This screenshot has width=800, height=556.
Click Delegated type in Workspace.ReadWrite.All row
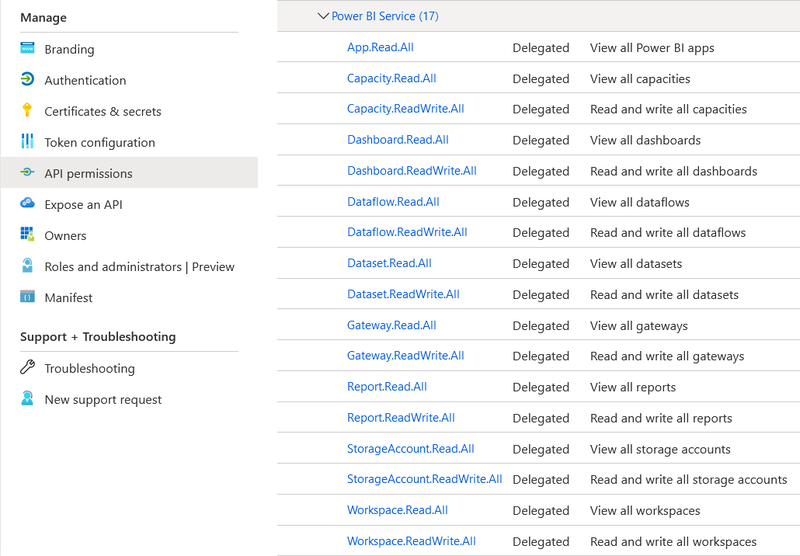(x=541, y=542)
